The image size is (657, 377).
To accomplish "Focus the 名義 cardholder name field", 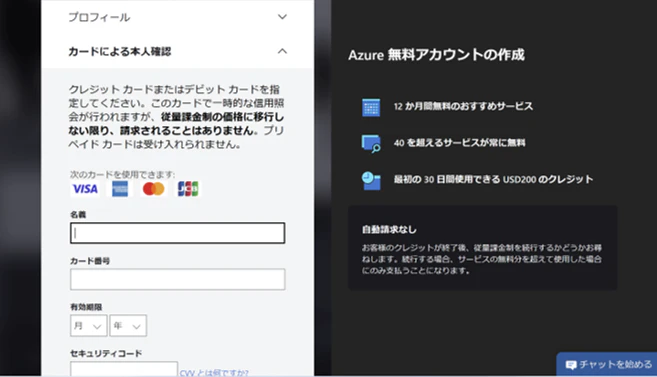I will (178, 233).
